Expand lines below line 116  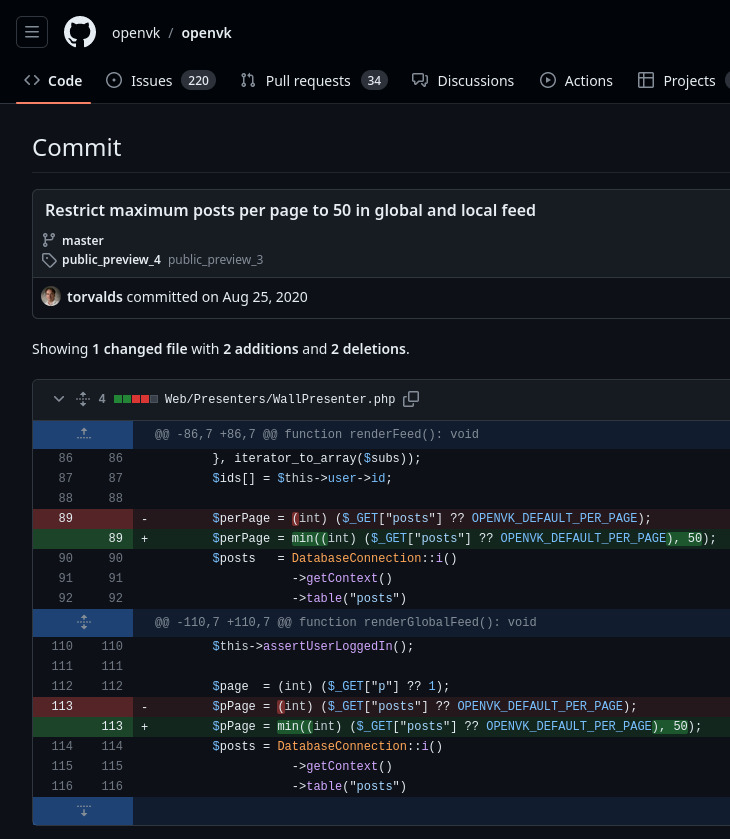(83, 810)
